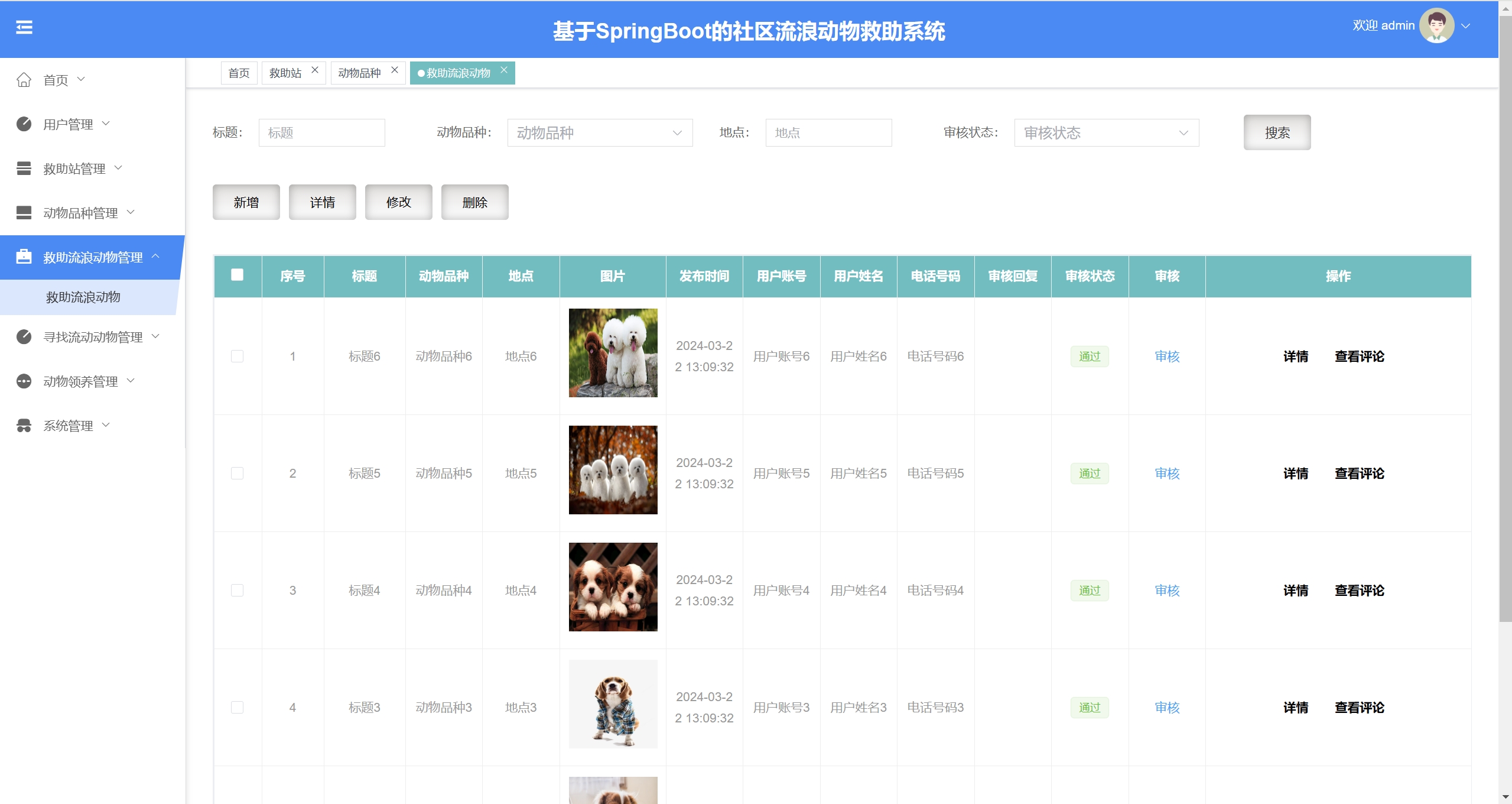The image size is (1512, 804).
Task: Open the admin account dropdown arrow
Action: [1465, 26]
